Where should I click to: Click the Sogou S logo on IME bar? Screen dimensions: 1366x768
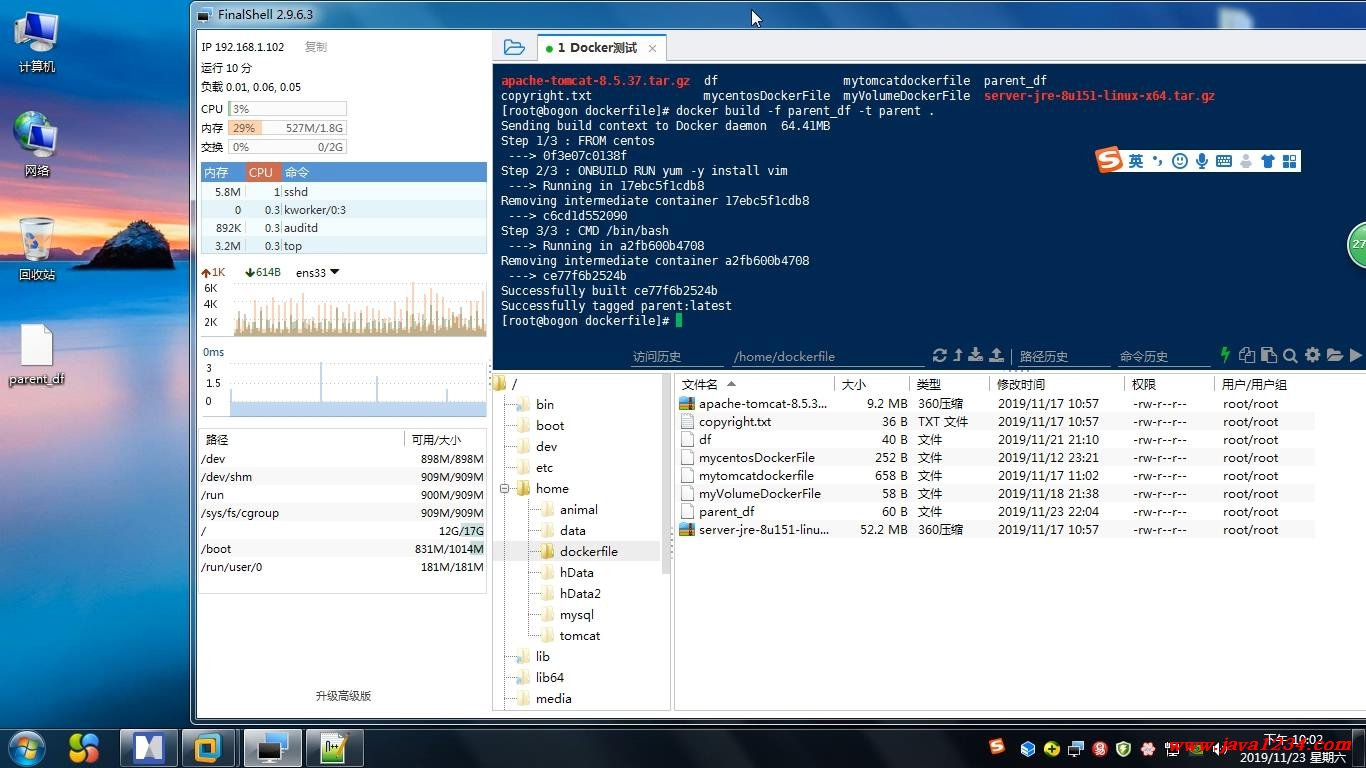tap(1109, 160)
